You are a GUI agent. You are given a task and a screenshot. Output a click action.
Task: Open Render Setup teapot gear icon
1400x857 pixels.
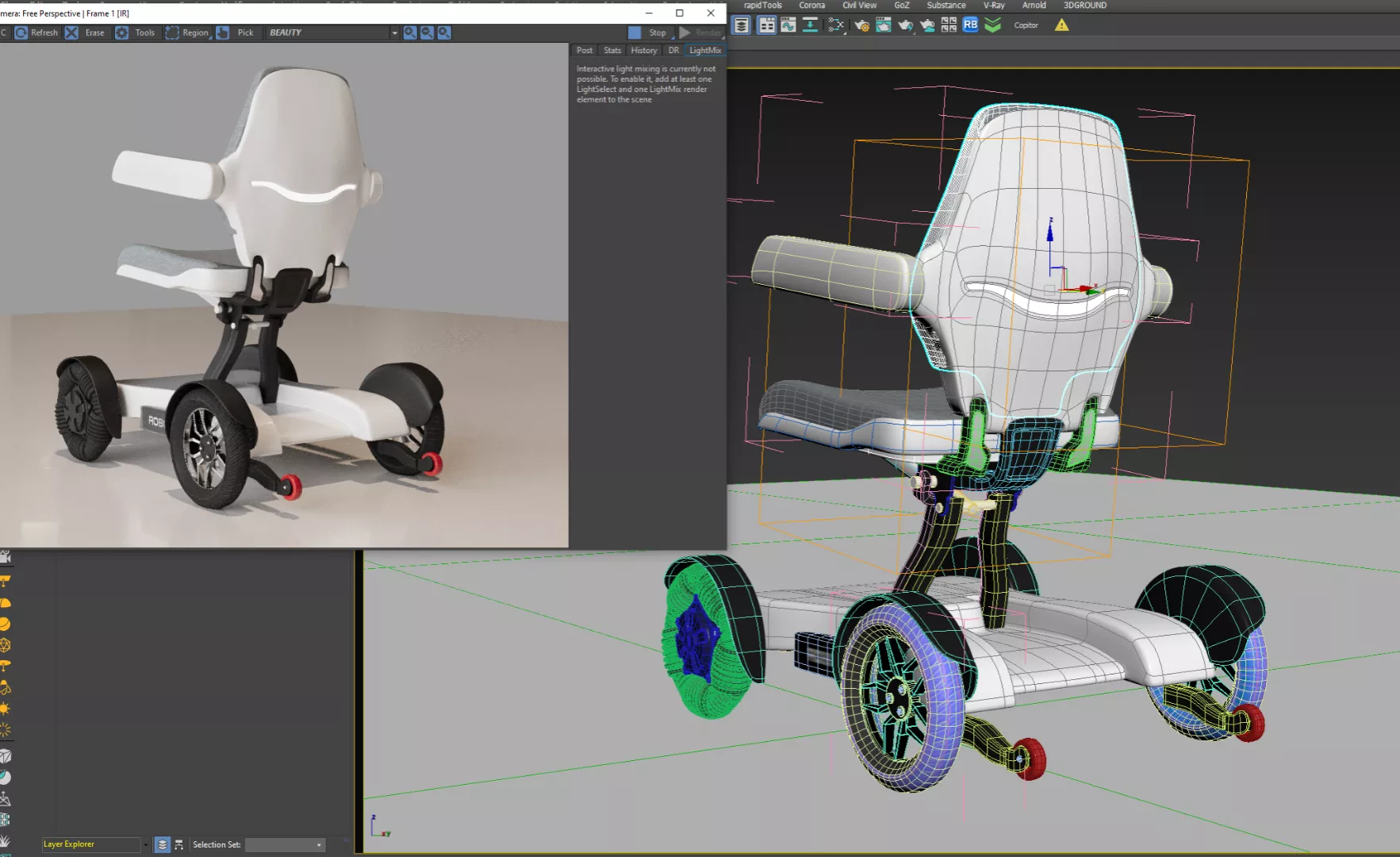pos(861,25)
